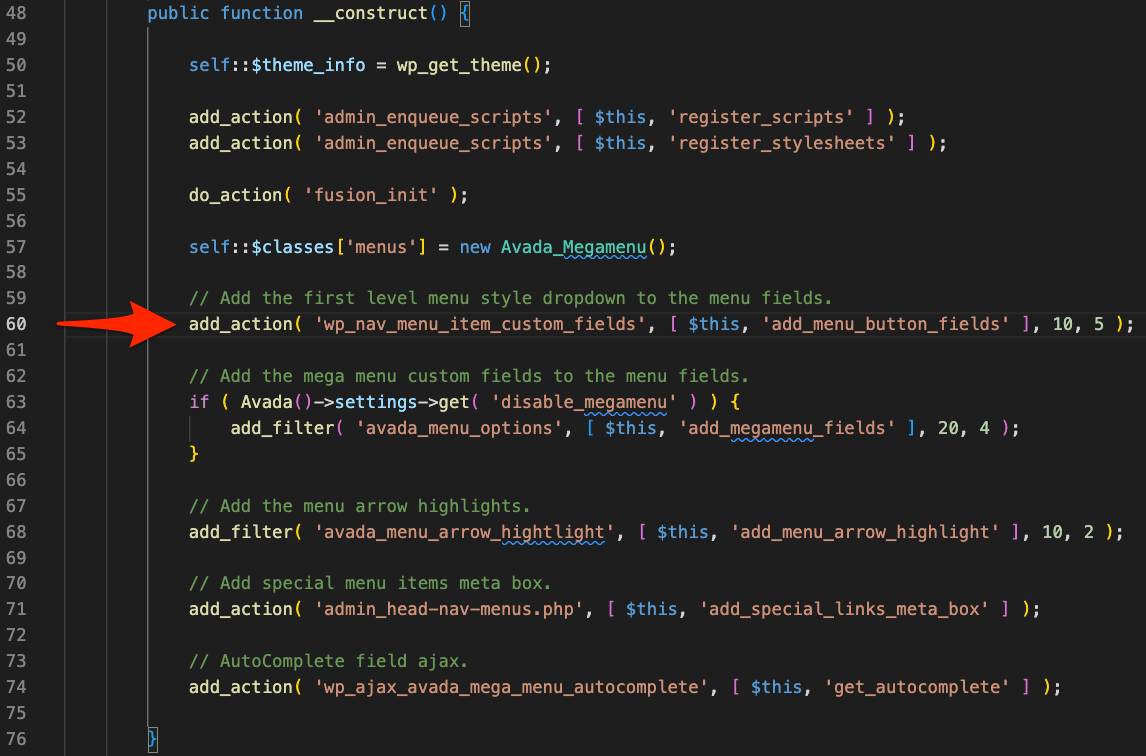Click comment about first level menu style
The image size is (1146, 756).
[x=510, y=298]
